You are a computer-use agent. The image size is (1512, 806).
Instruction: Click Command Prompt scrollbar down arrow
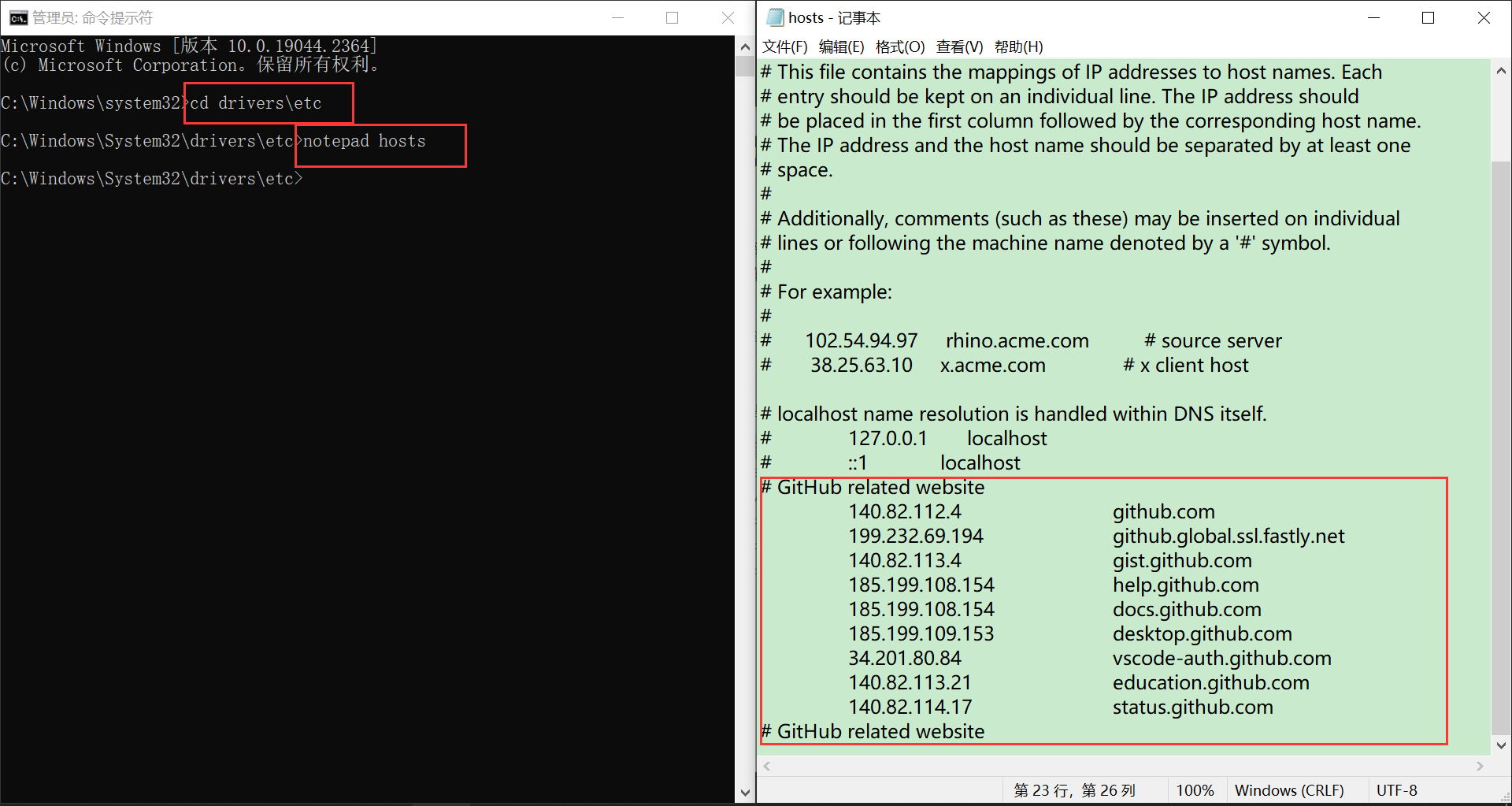[x=745, y=793]
